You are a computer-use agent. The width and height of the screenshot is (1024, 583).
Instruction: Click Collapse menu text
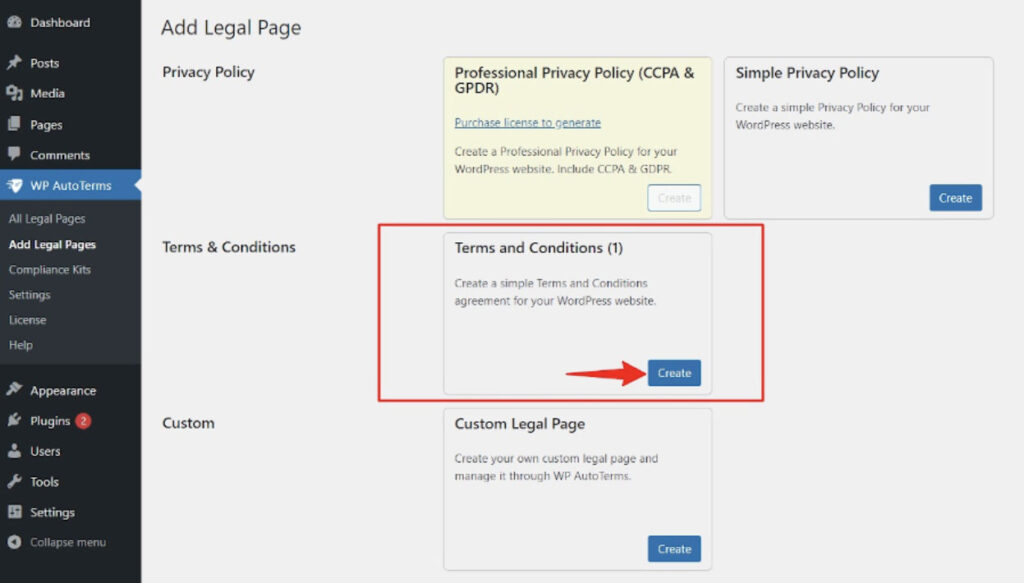[x=68, y=542]
